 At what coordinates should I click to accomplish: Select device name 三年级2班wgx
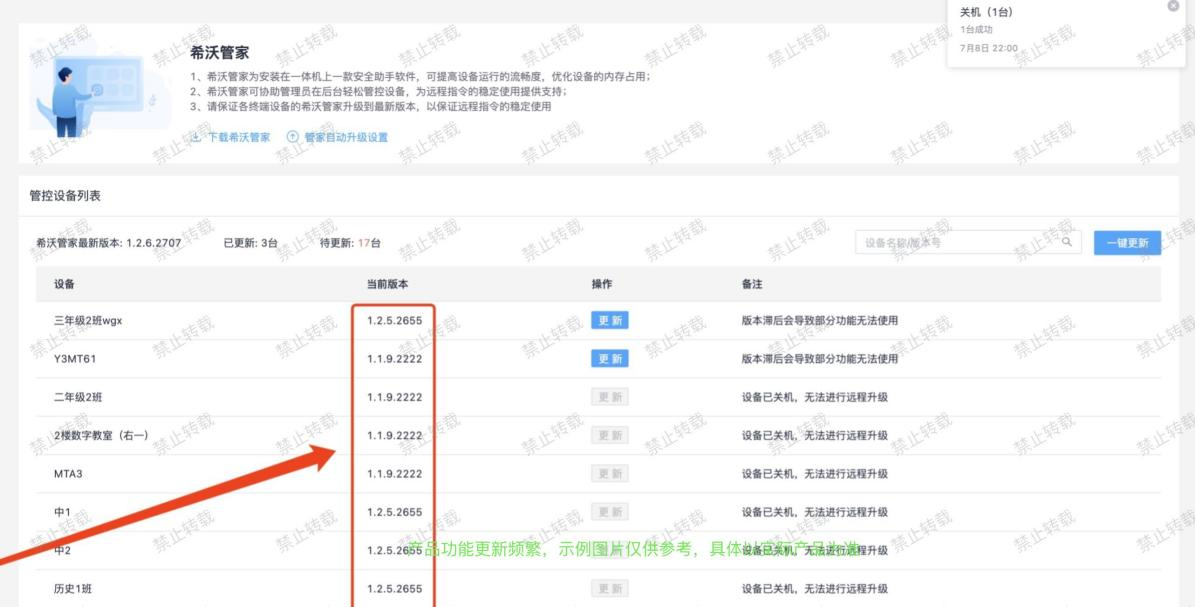pyautogui.click(x=88, y=320)
